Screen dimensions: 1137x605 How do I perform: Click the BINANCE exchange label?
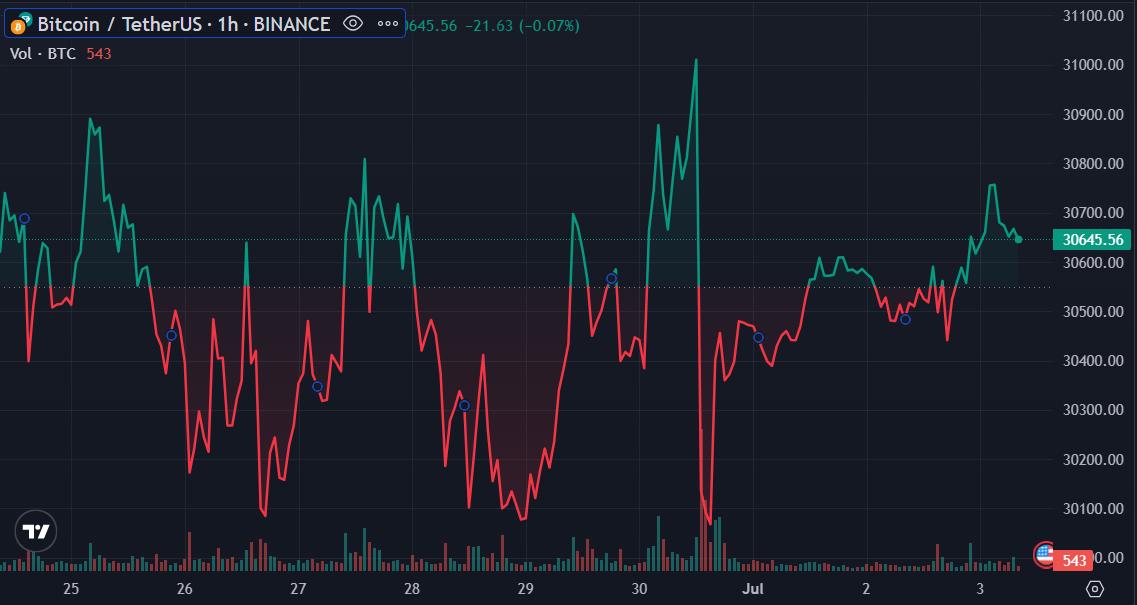[290, 24]
